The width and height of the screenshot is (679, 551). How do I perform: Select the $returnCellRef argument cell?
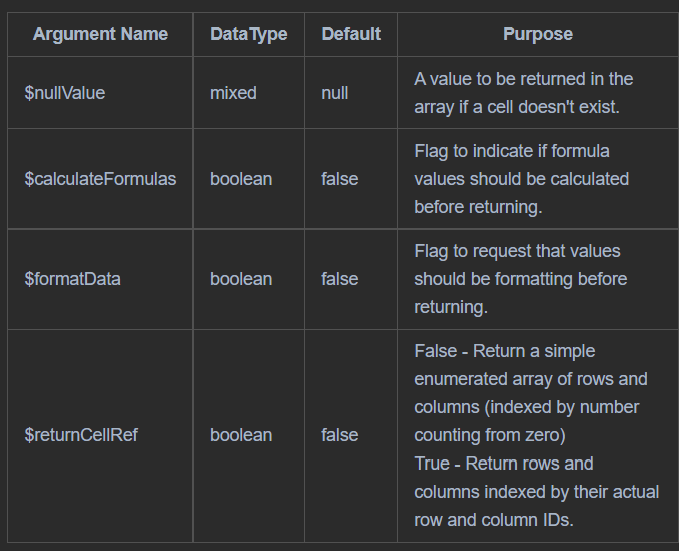click(81, 435)
